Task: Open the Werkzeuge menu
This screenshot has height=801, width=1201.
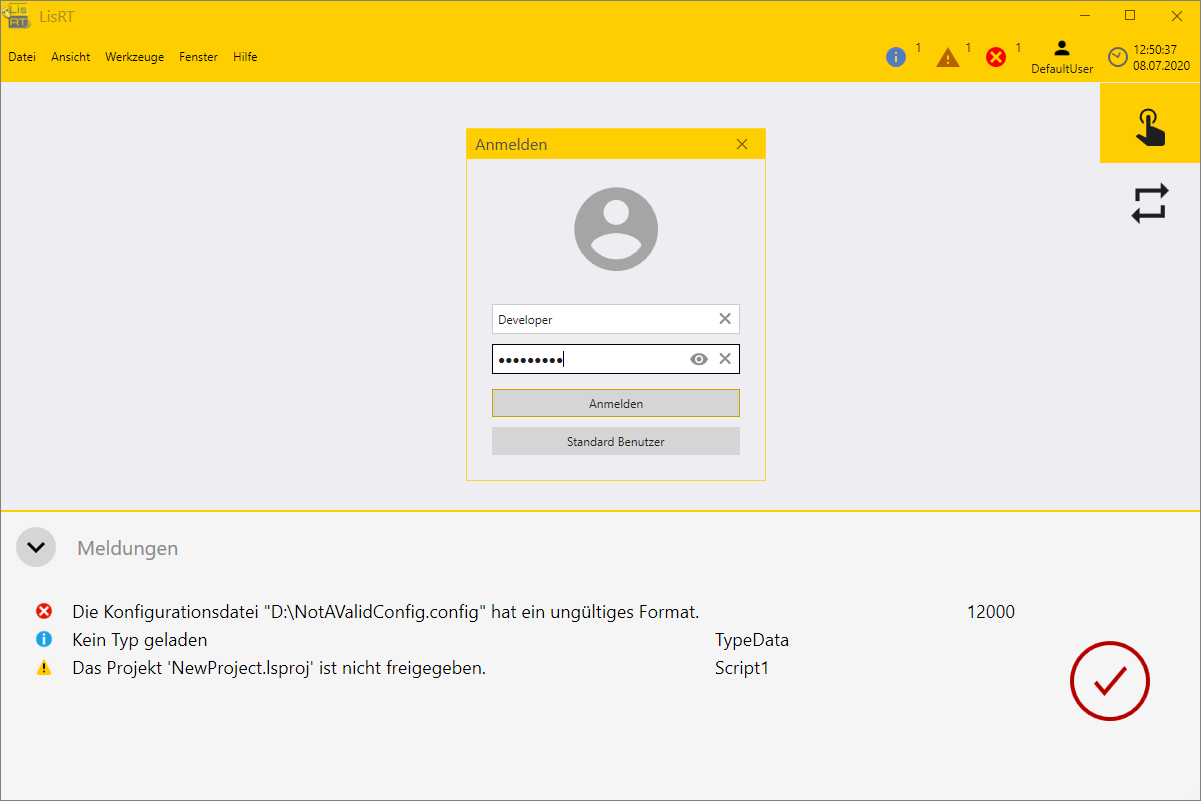Action: coord(134,57)
